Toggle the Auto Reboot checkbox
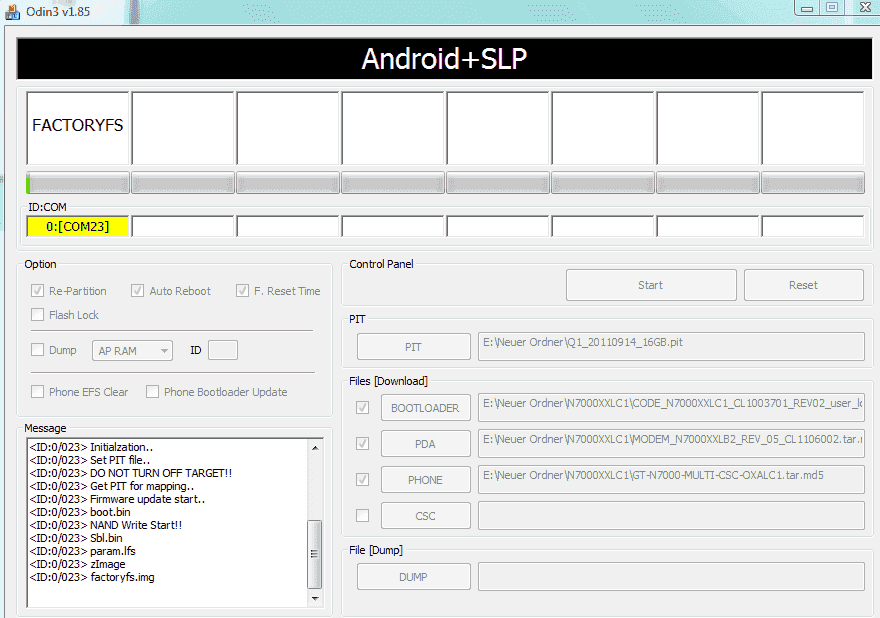Screen dimensions: 880x618 tap(138, 291)
